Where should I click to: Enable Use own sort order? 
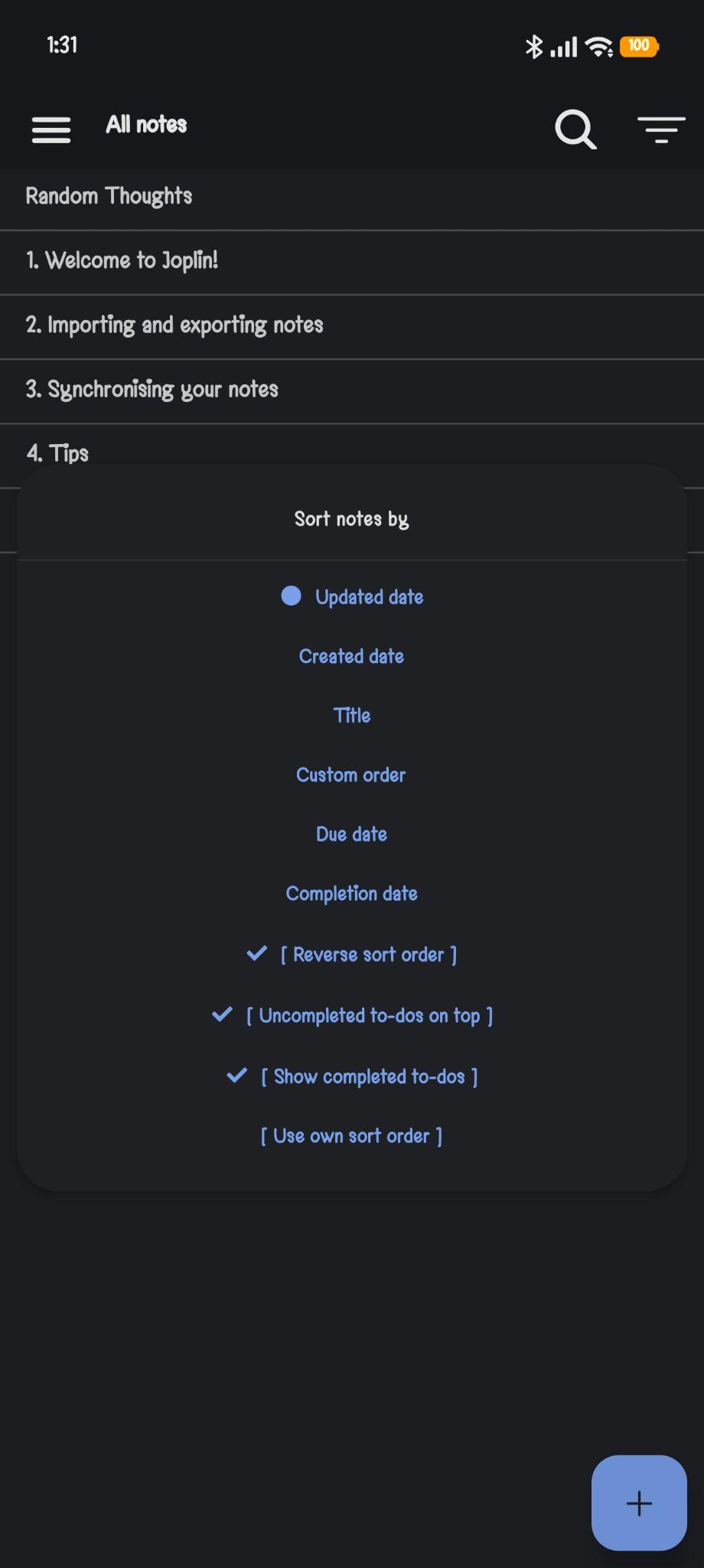click(x=352, y=1136)
